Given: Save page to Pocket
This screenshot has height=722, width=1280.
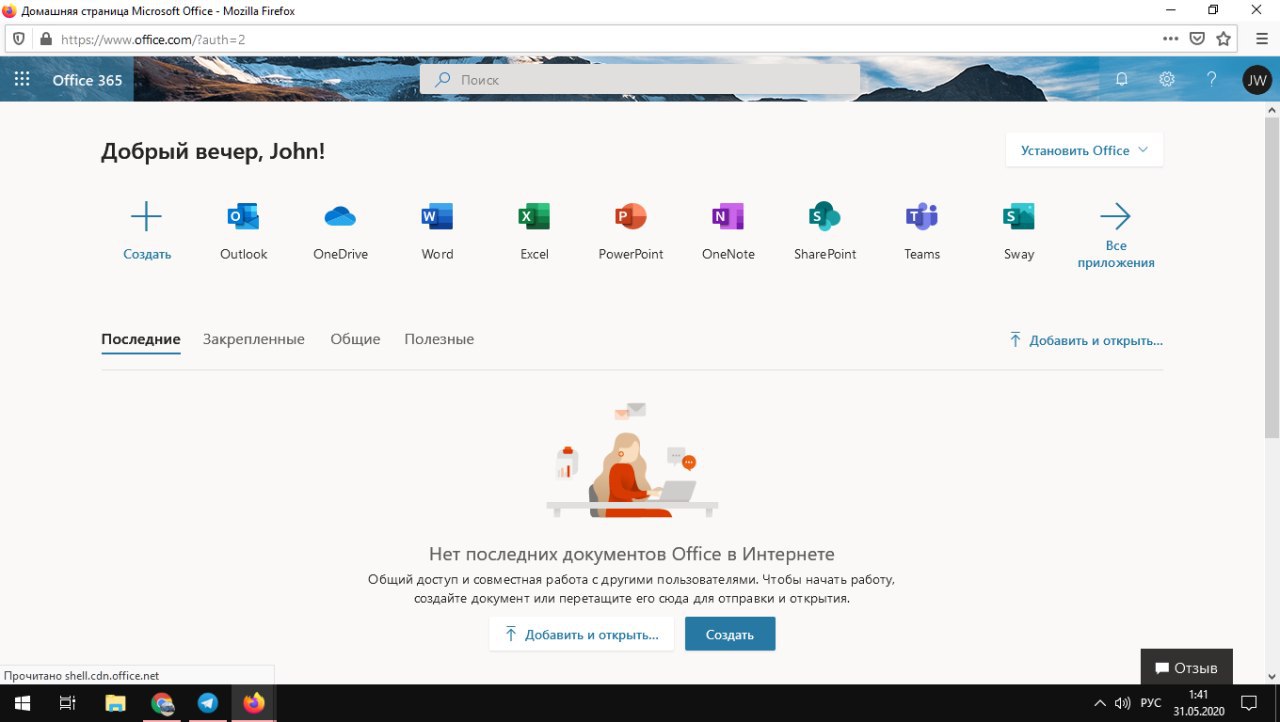Looking at the screenshot, I should pos(1197,39).
